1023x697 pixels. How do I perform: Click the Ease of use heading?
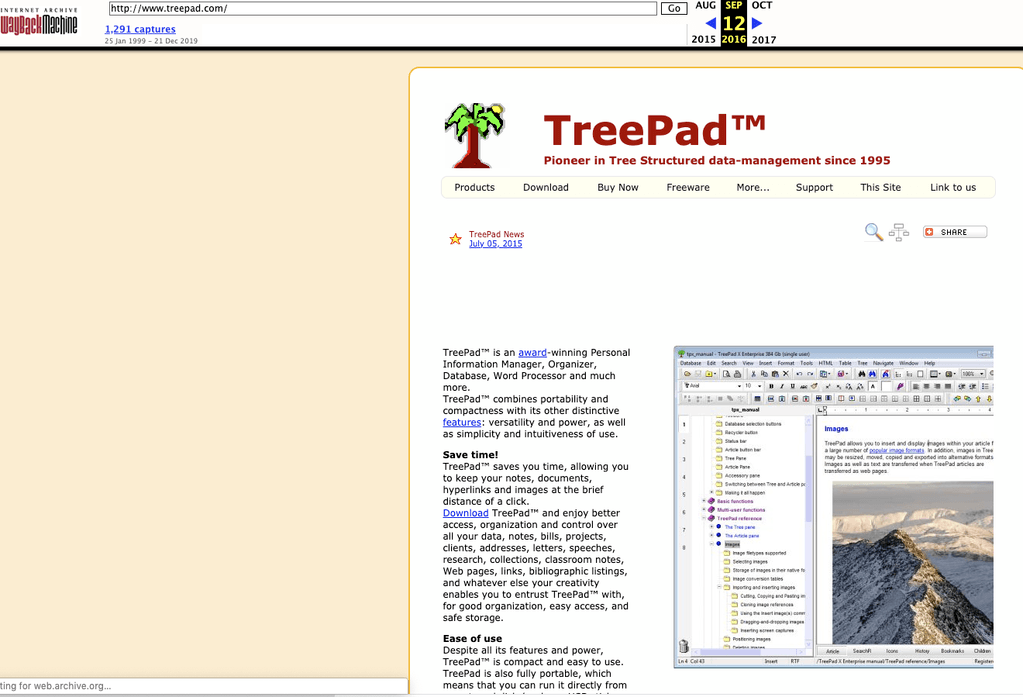pyautogui.click(x=472, y=639)
